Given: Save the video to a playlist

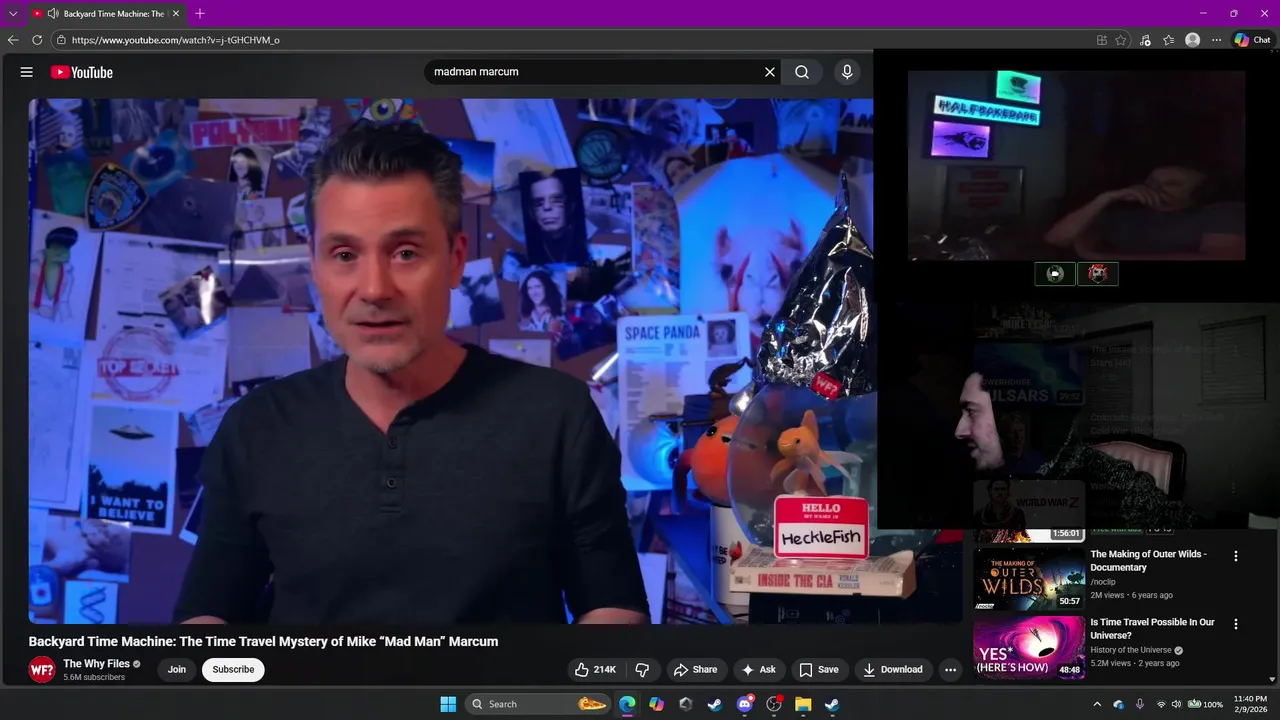Looking at the screenshot, I should tap(818, 670).
